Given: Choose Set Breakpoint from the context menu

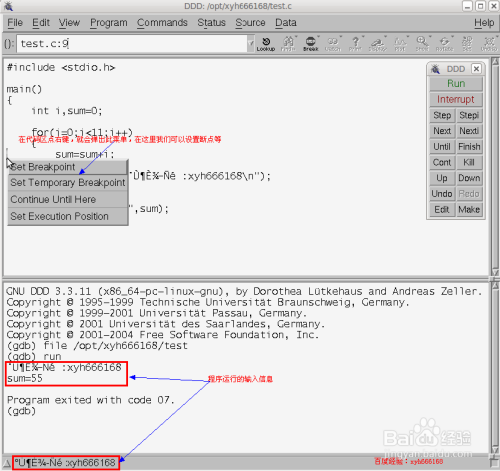Looking at the screenshot, I should (68, 167).
